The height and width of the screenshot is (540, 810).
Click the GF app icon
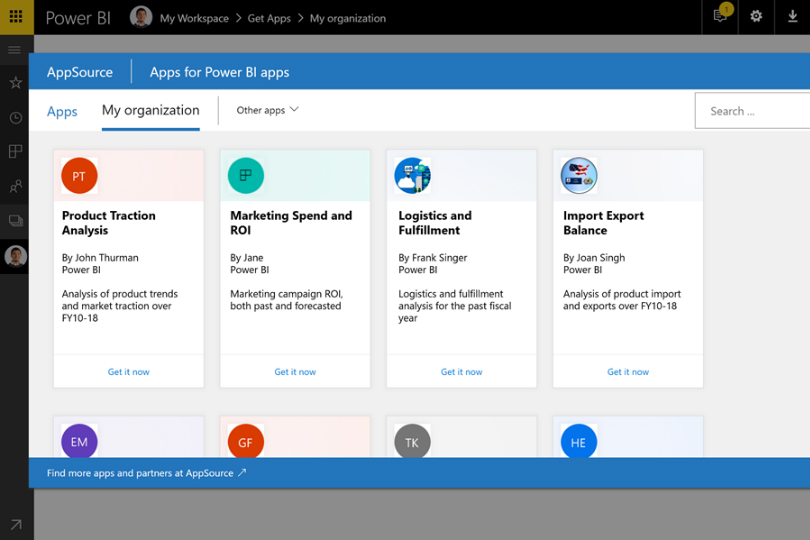pos(246,441)
